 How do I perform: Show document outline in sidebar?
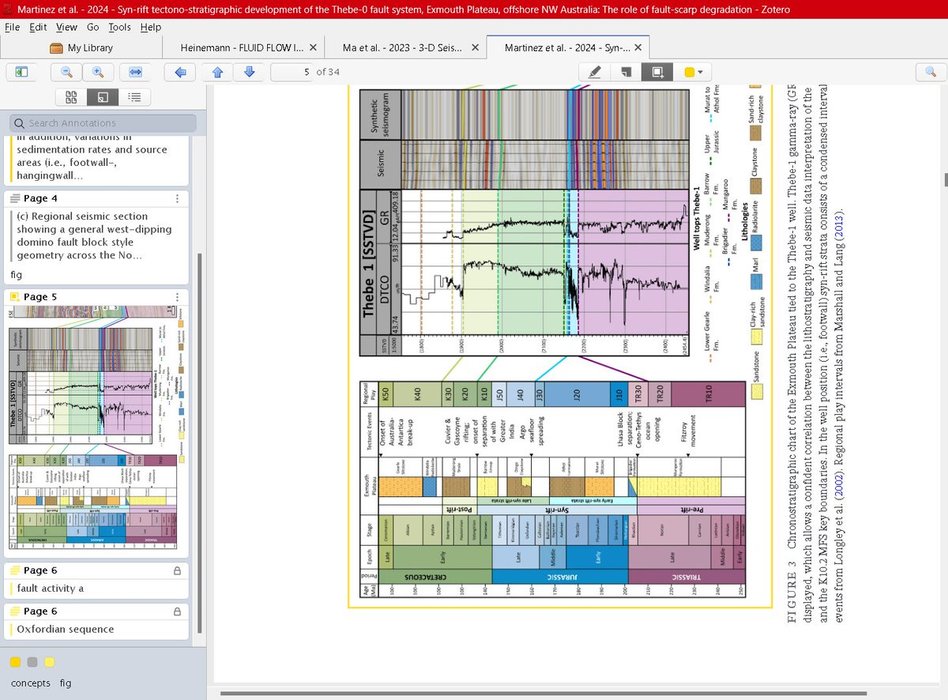pyautogui.click(x=134, y=97)
